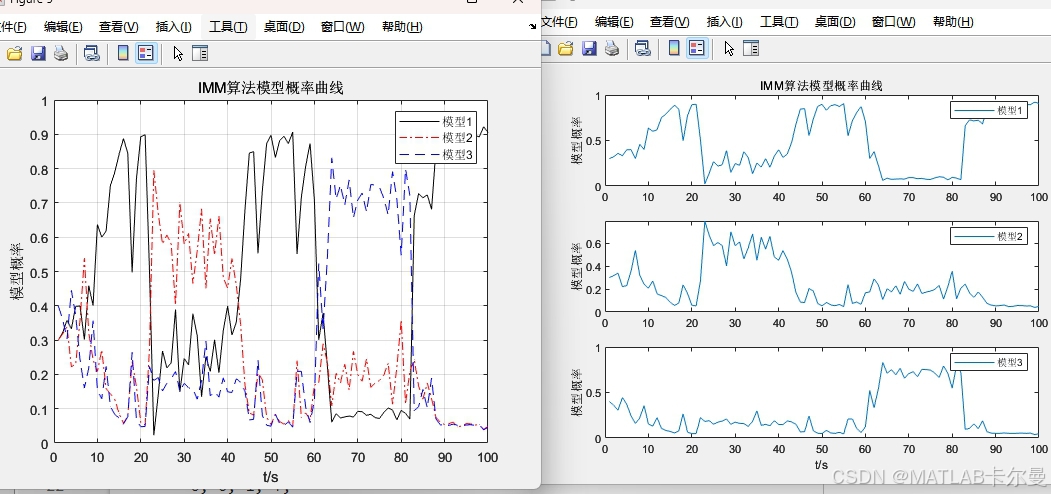Link plot icon in left figure toolbar
Screen dimensions: 1051x494
point(92,53)
